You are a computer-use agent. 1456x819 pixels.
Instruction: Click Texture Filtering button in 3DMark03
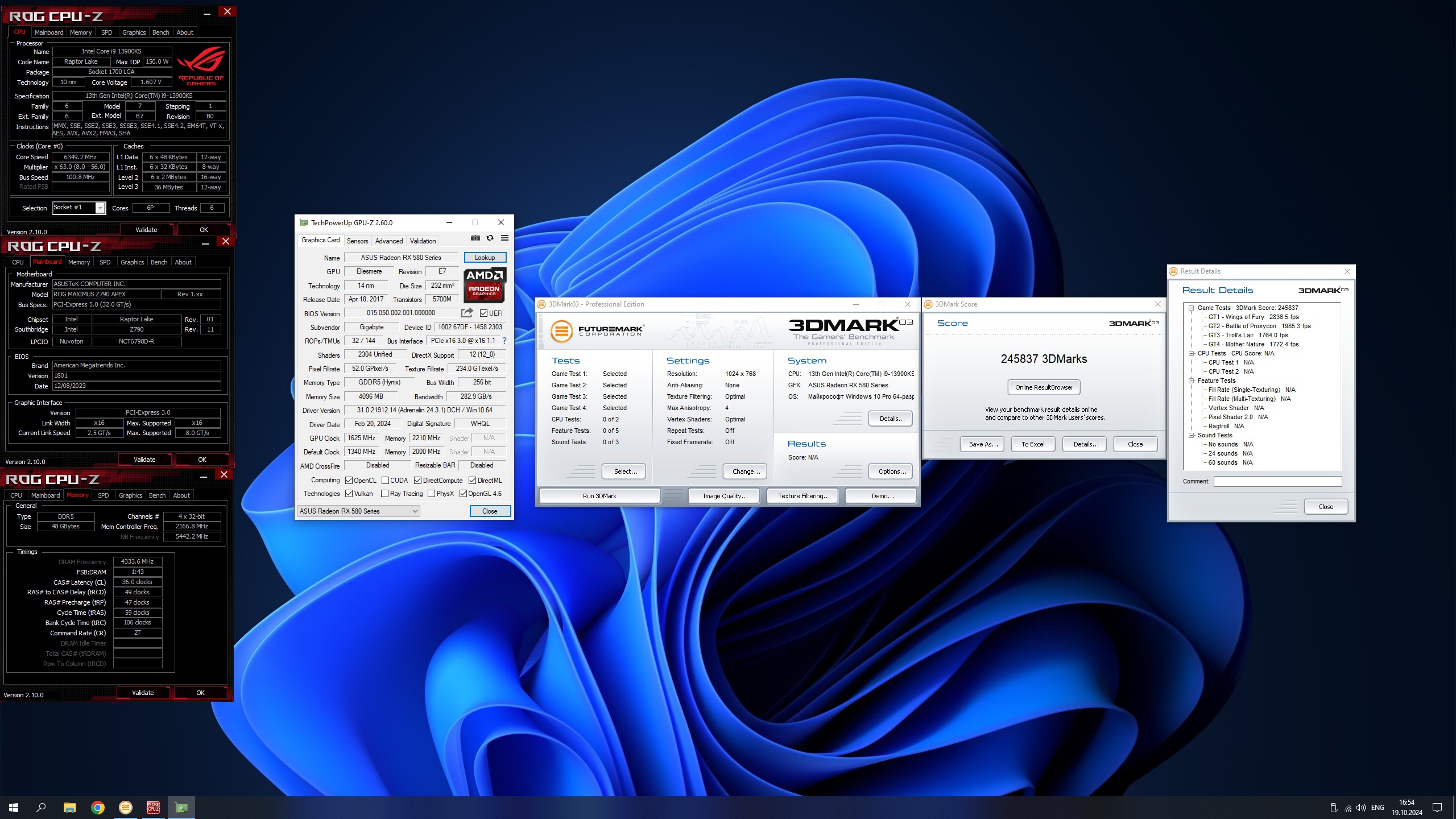(803, 496)
